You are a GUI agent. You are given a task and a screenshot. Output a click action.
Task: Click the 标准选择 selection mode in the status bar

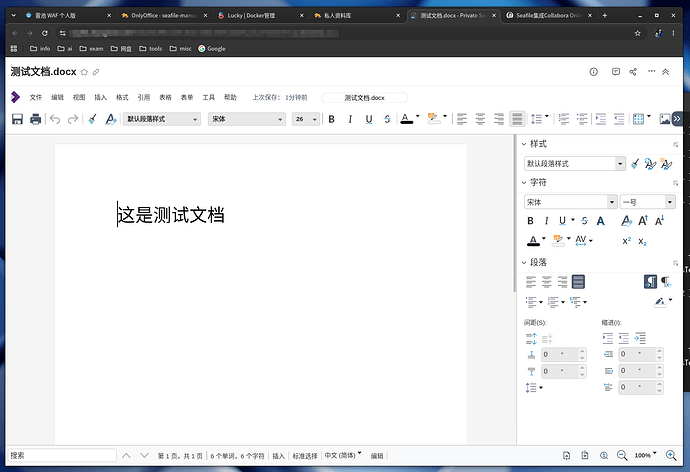pyautogui.click(x=305, y=456)
